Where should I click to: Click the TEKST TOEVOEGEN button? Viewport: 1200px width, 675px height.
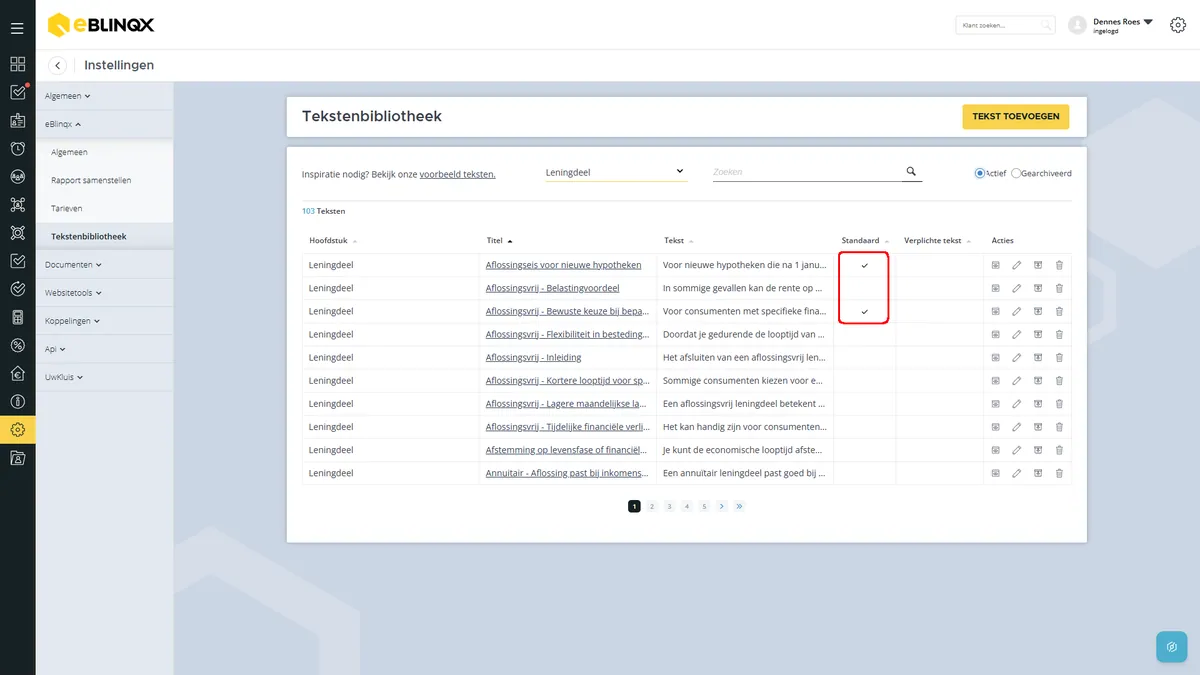1016,117
